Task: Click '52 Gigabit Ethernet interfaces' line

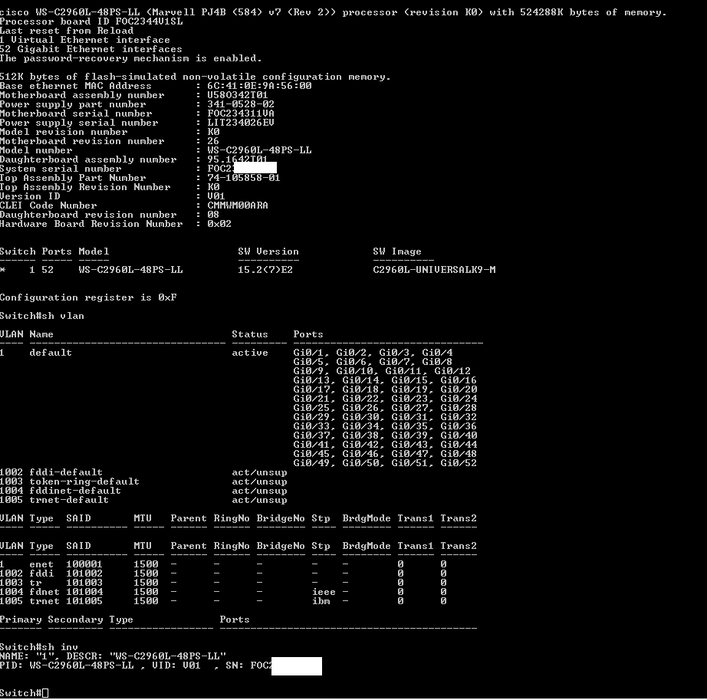Action: coord(91,49)
